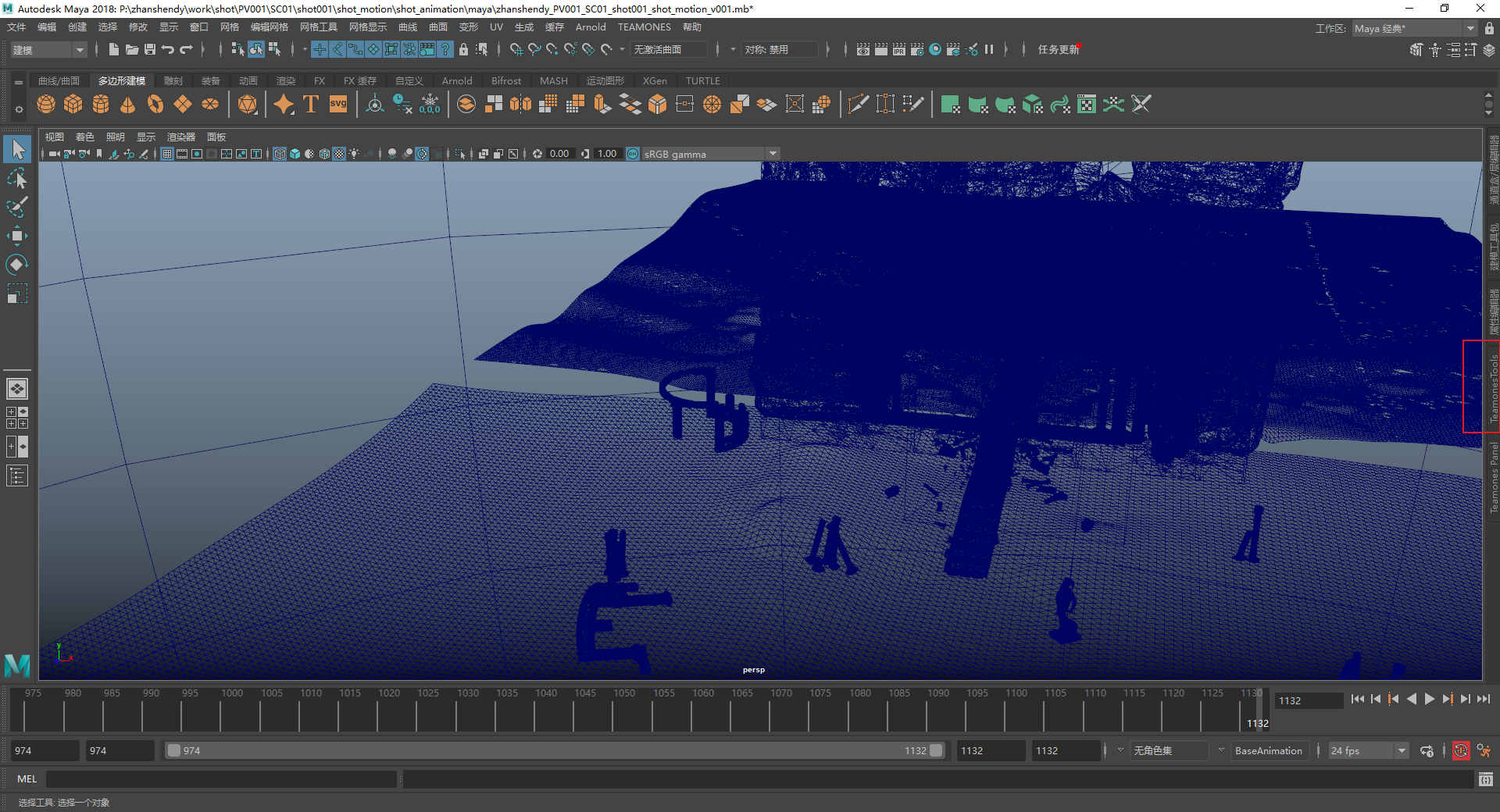The image size is (1500, 812).
Task: Click the polygon Type text tool
Action: point(311,105)
